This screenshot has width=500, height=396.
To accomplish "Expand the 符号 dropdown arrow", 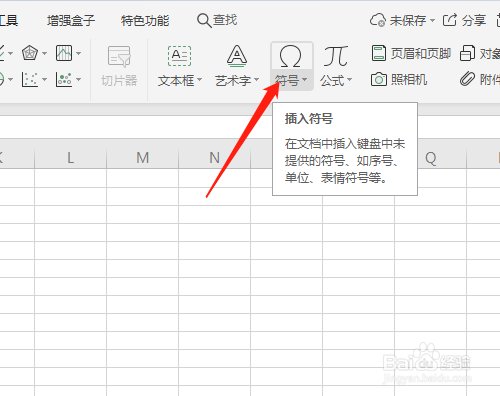I will [304, 80].
